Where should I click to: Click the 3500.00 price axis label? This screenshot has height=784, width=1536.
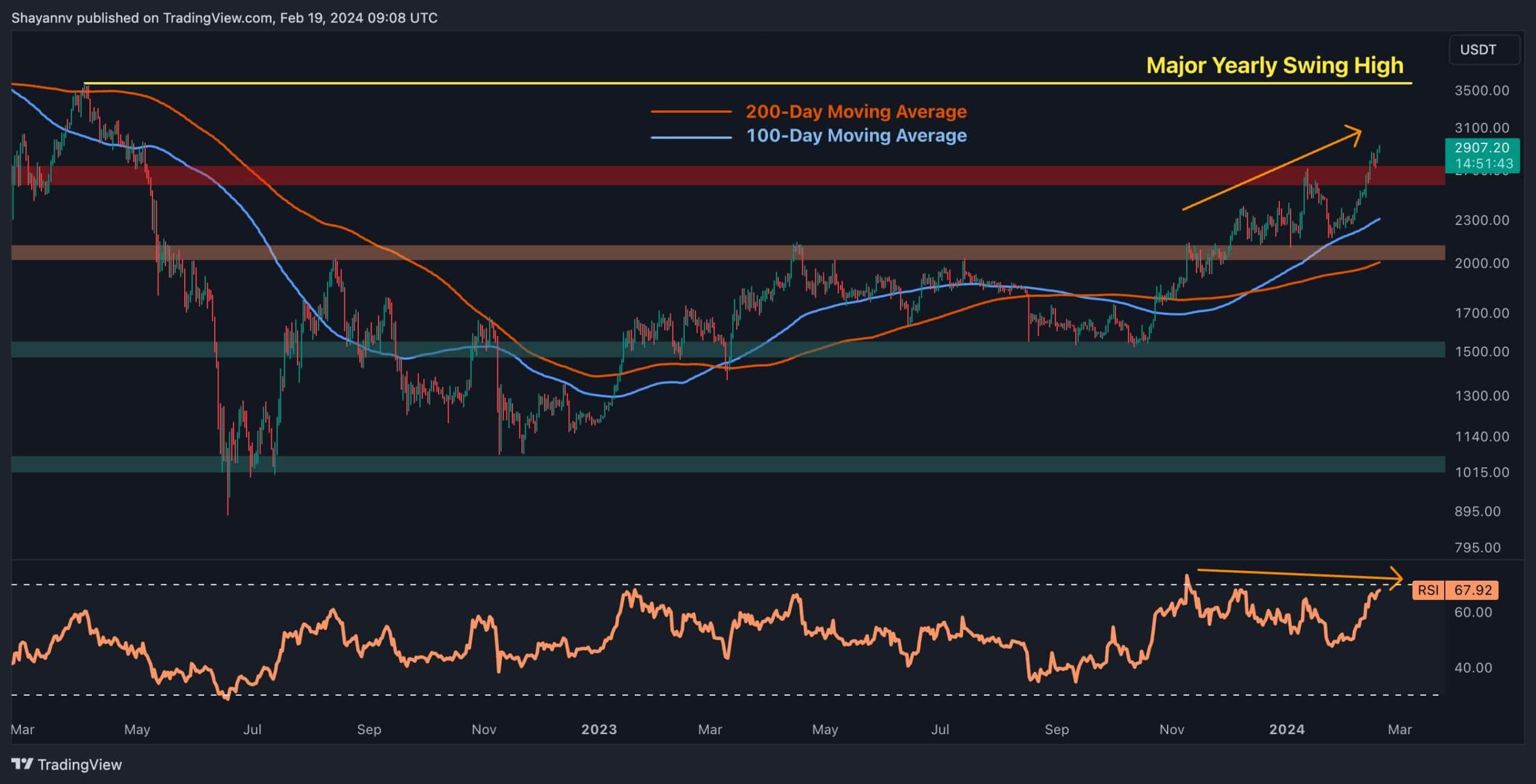[1481, 91]
